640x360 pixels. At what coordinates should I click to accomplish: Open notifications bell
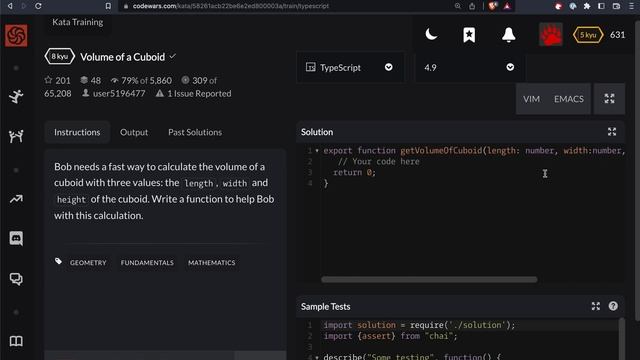(509, 35)
